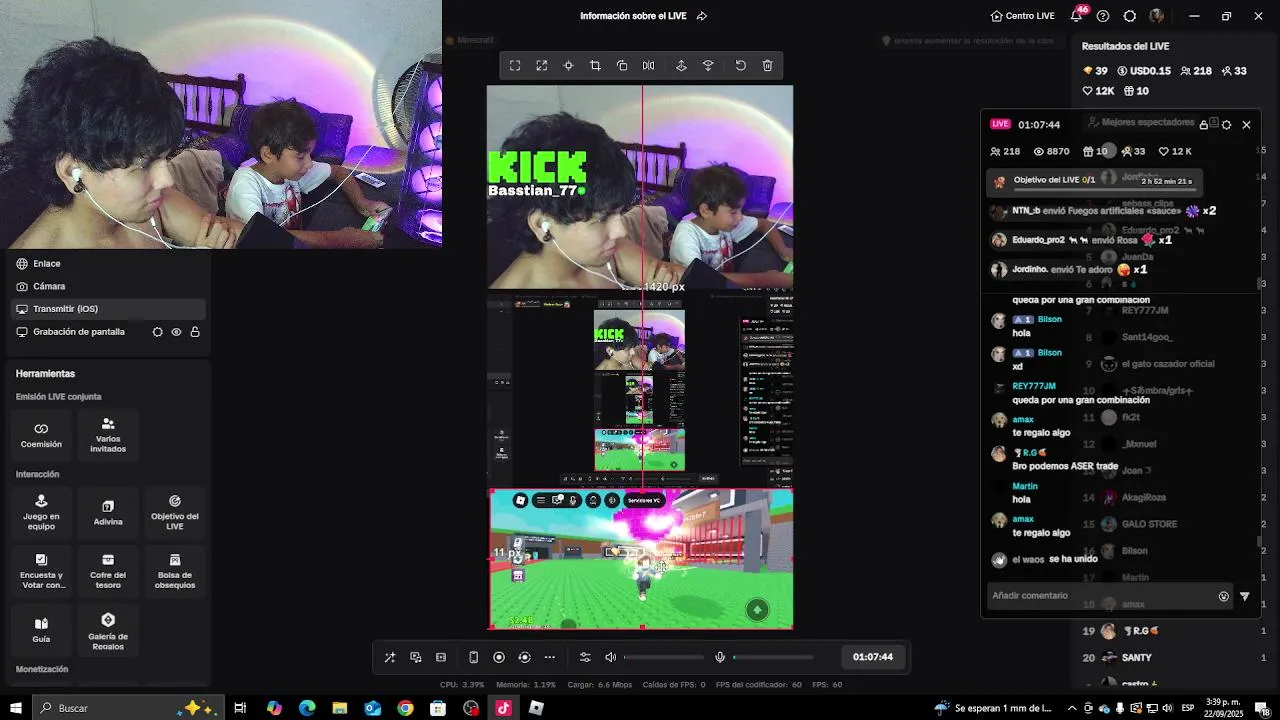Share LIVE info via arrow icon
The width and height of the screenshot is (1280, 720).
click(x=702, y=16)
